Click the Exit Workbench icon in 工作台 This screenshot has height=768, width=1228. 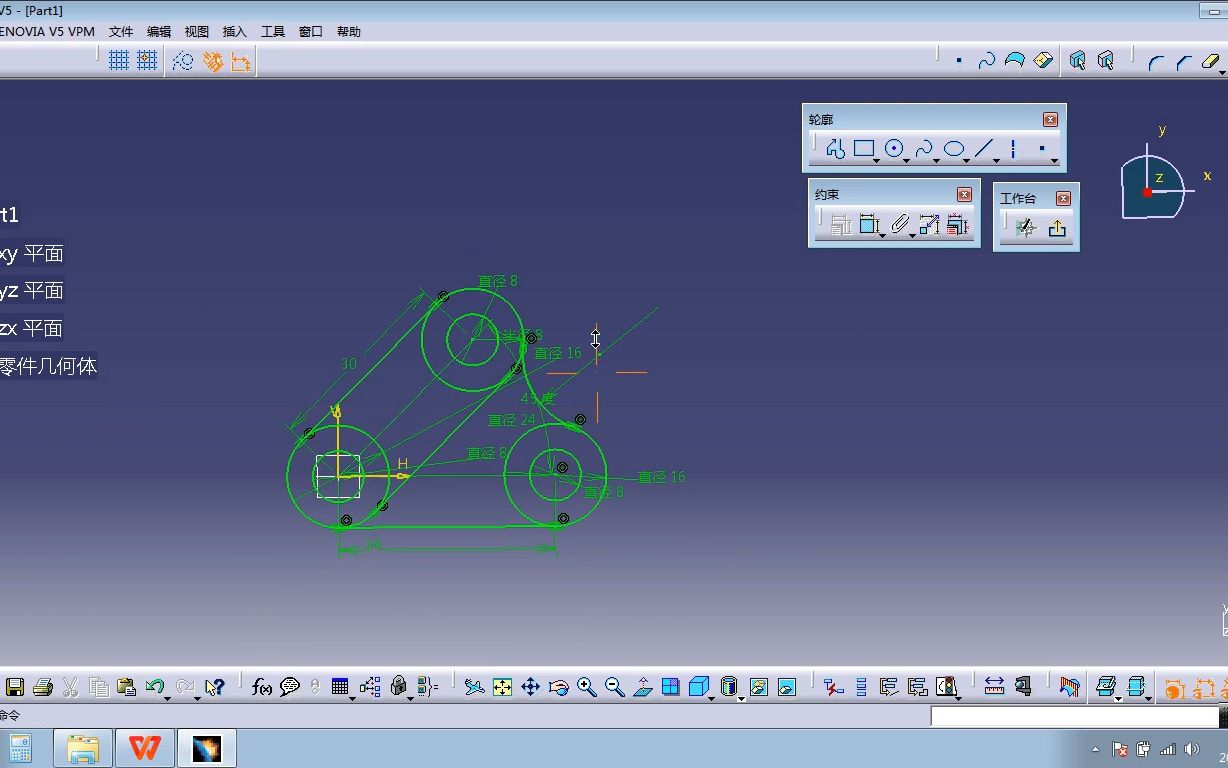1057,228
